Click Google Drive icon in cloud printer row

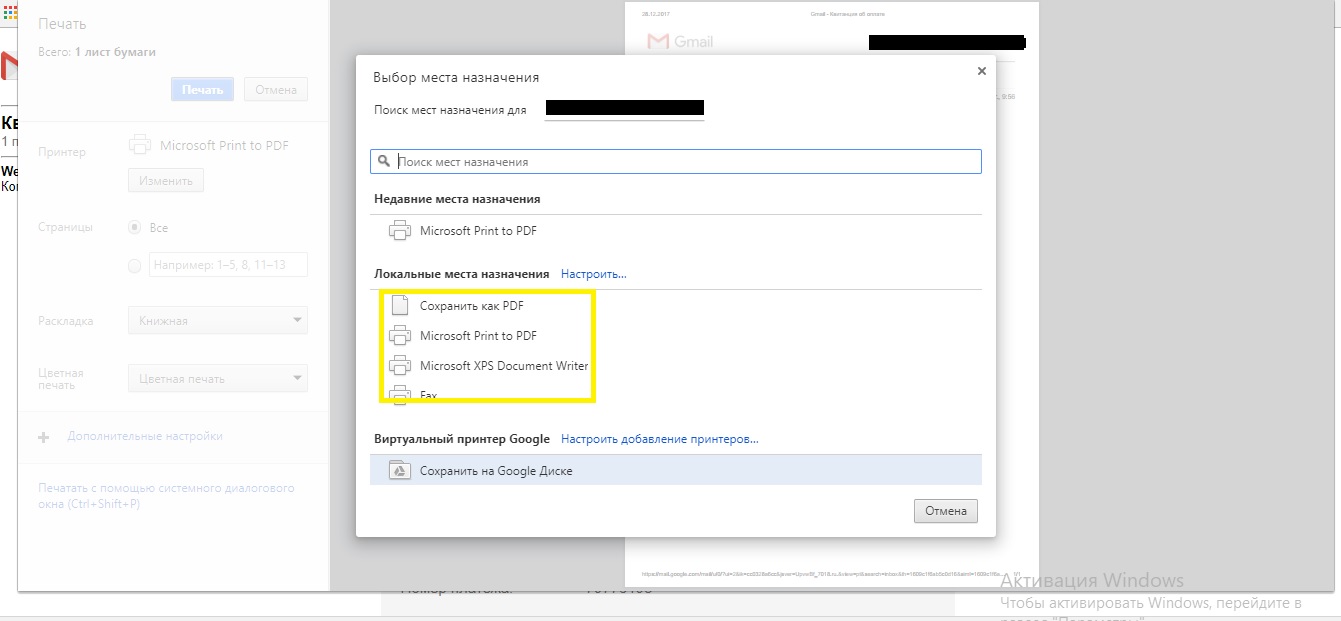point(398,470)
